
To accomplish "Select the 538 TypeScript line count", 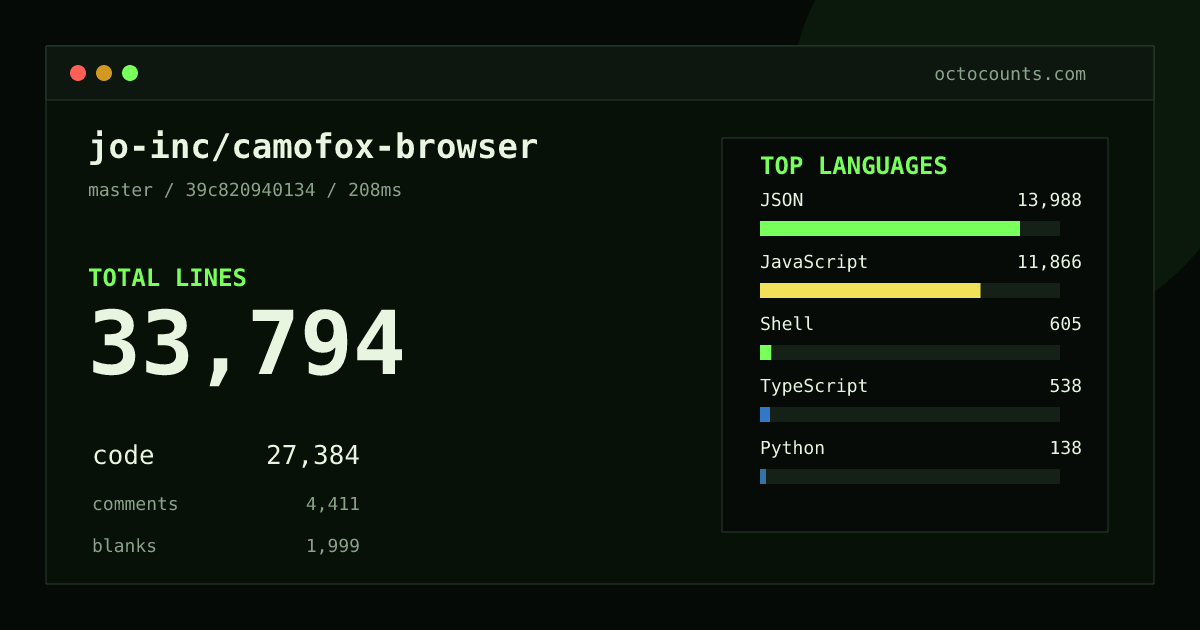I will point(1065,386).
